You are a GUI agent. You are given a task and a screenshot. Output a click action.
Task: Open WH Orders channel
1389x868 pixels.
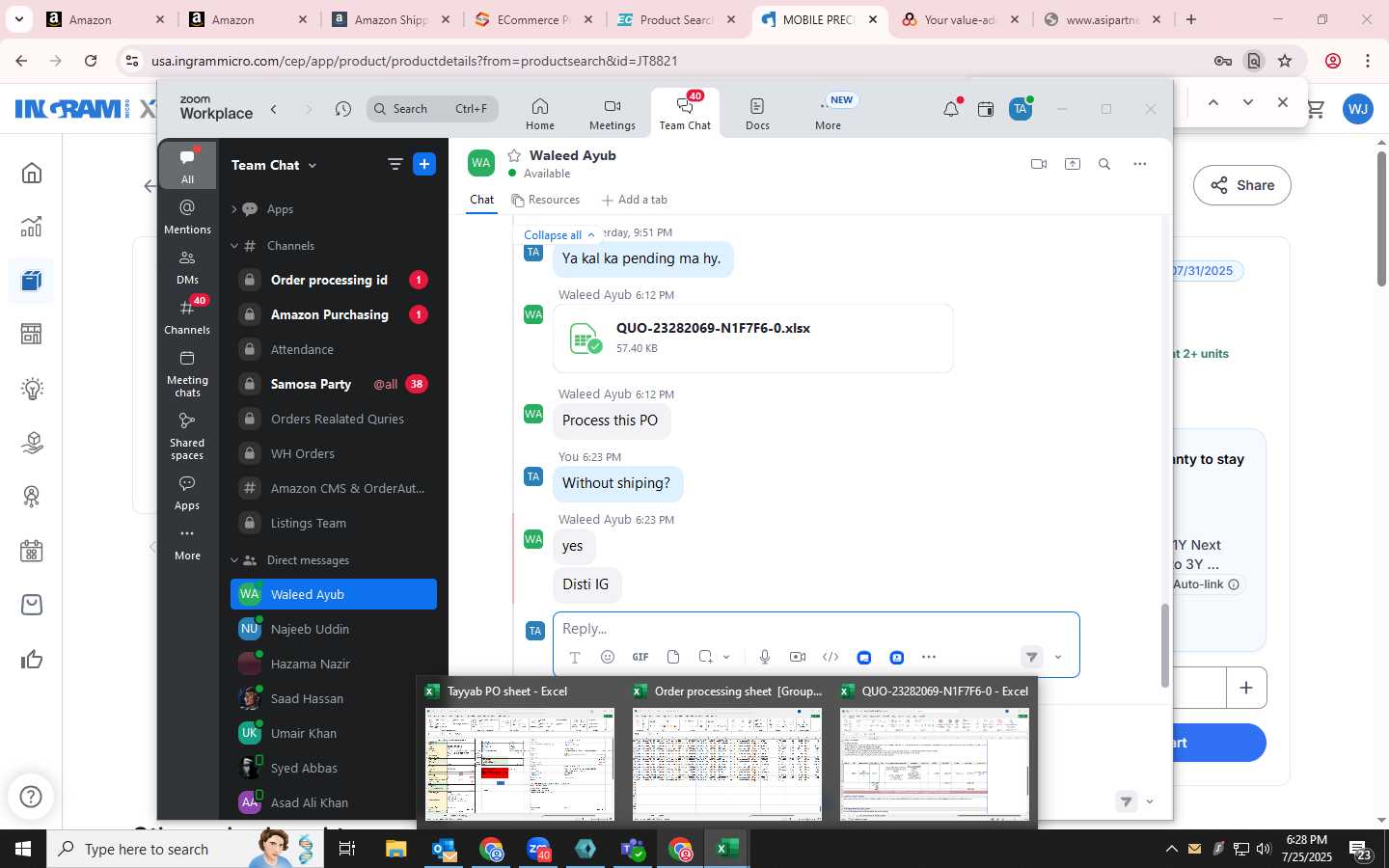pos(334,453)
